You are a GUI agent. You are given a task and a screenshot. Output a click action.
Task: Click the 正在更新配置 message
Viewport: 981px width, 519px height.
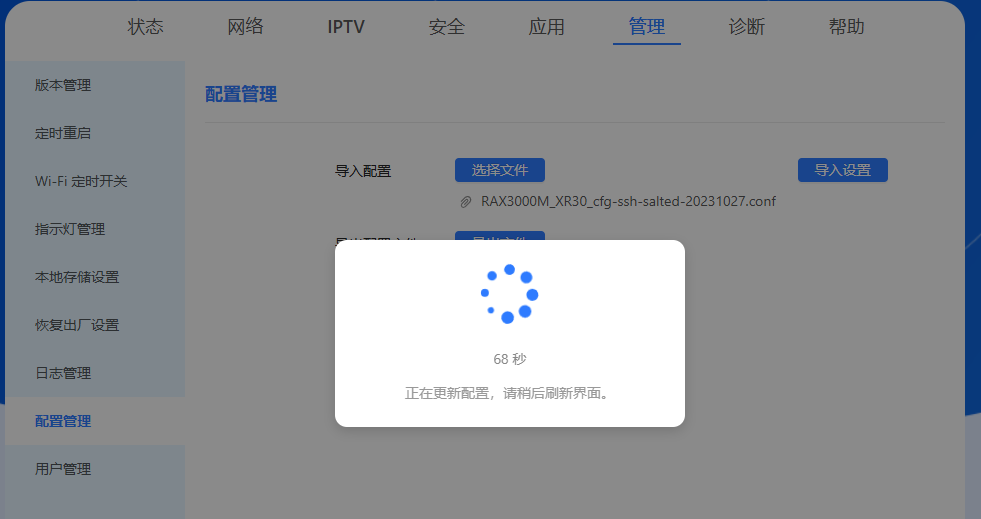(x=507, y=393)
